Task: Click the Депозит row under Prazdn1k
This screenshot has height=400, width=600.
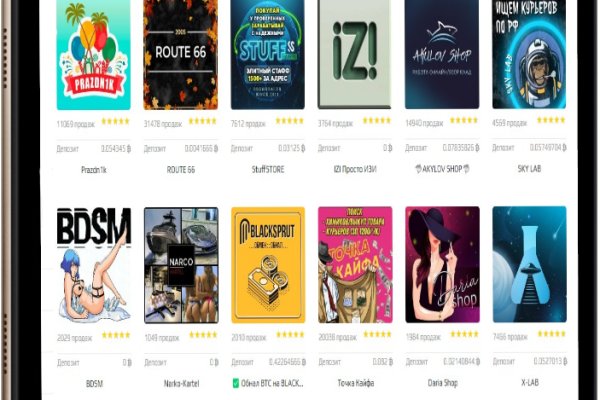Action: (94, 149)
